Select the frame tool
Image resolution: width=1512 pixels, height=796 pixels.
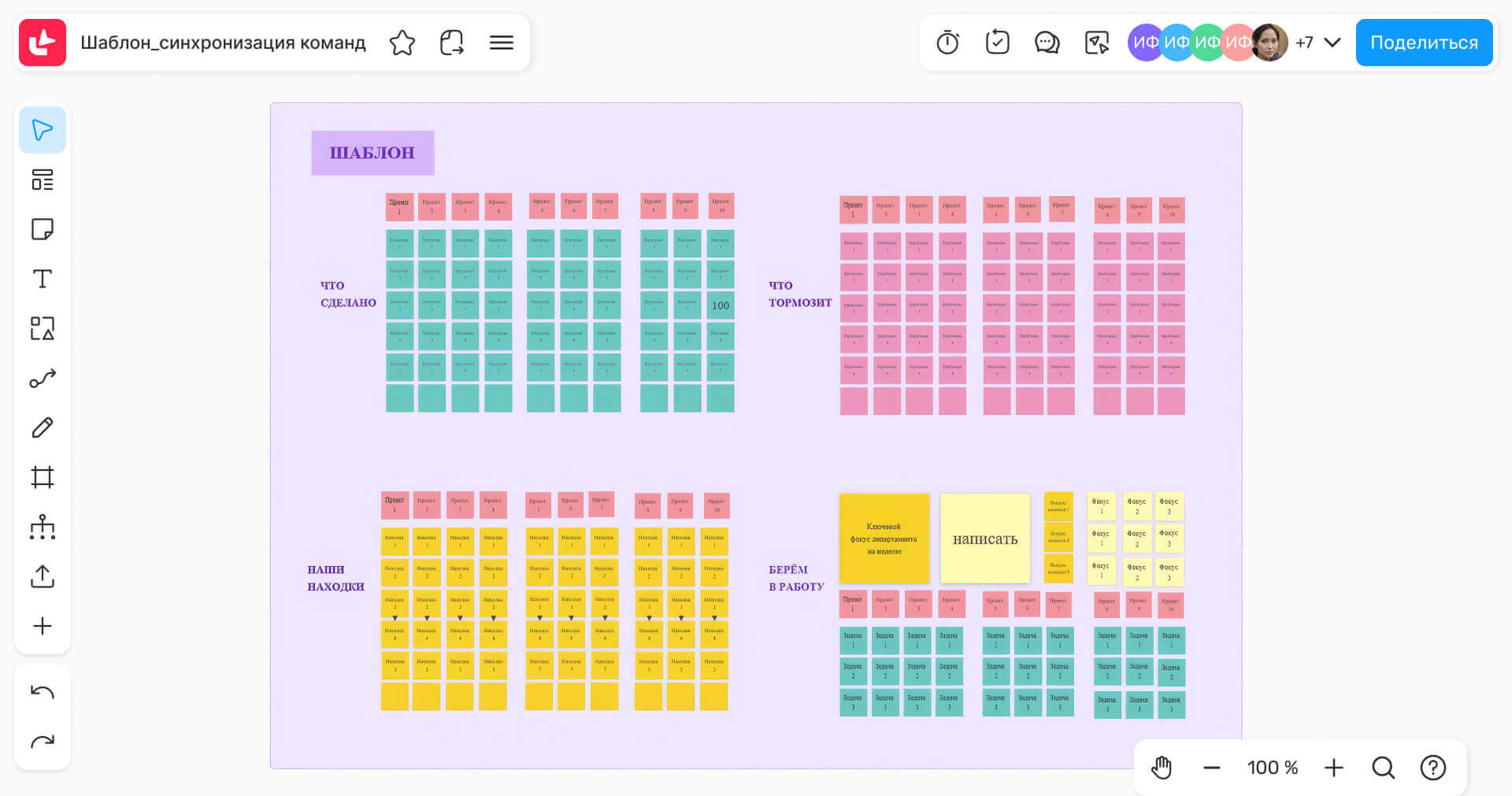tap(43, 477)
